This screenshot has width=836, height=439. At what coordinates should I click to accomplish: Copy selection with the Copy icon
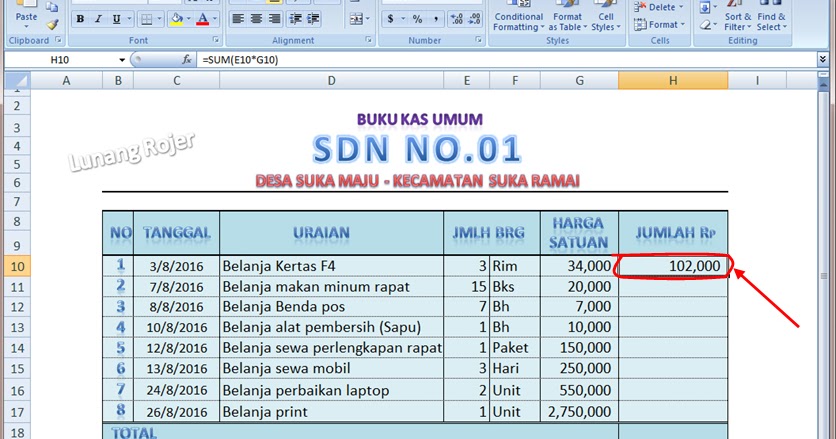52,6
